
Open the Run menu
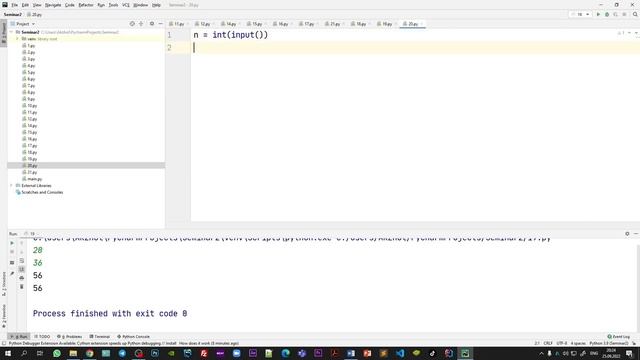point(101,5)
